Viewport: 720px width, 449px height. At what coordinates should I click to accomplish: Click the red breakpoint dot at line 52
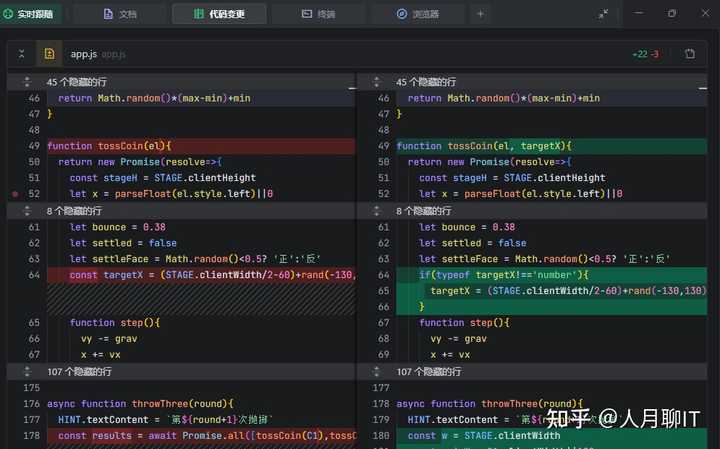tap(15, 194)
